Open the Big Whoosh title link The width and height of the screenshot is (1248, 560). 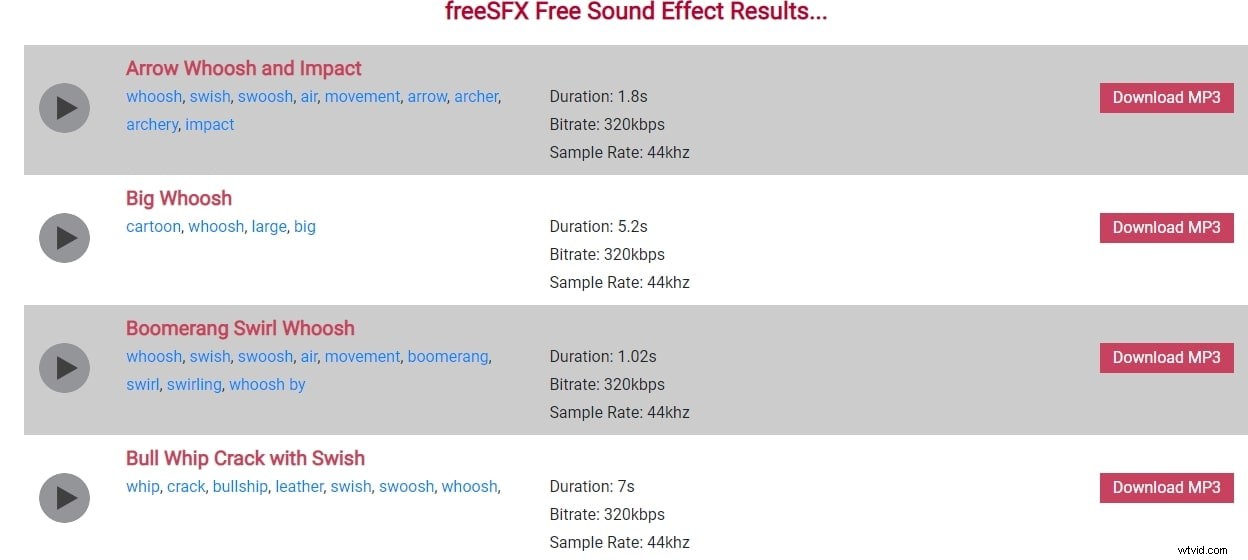[179, 198]
